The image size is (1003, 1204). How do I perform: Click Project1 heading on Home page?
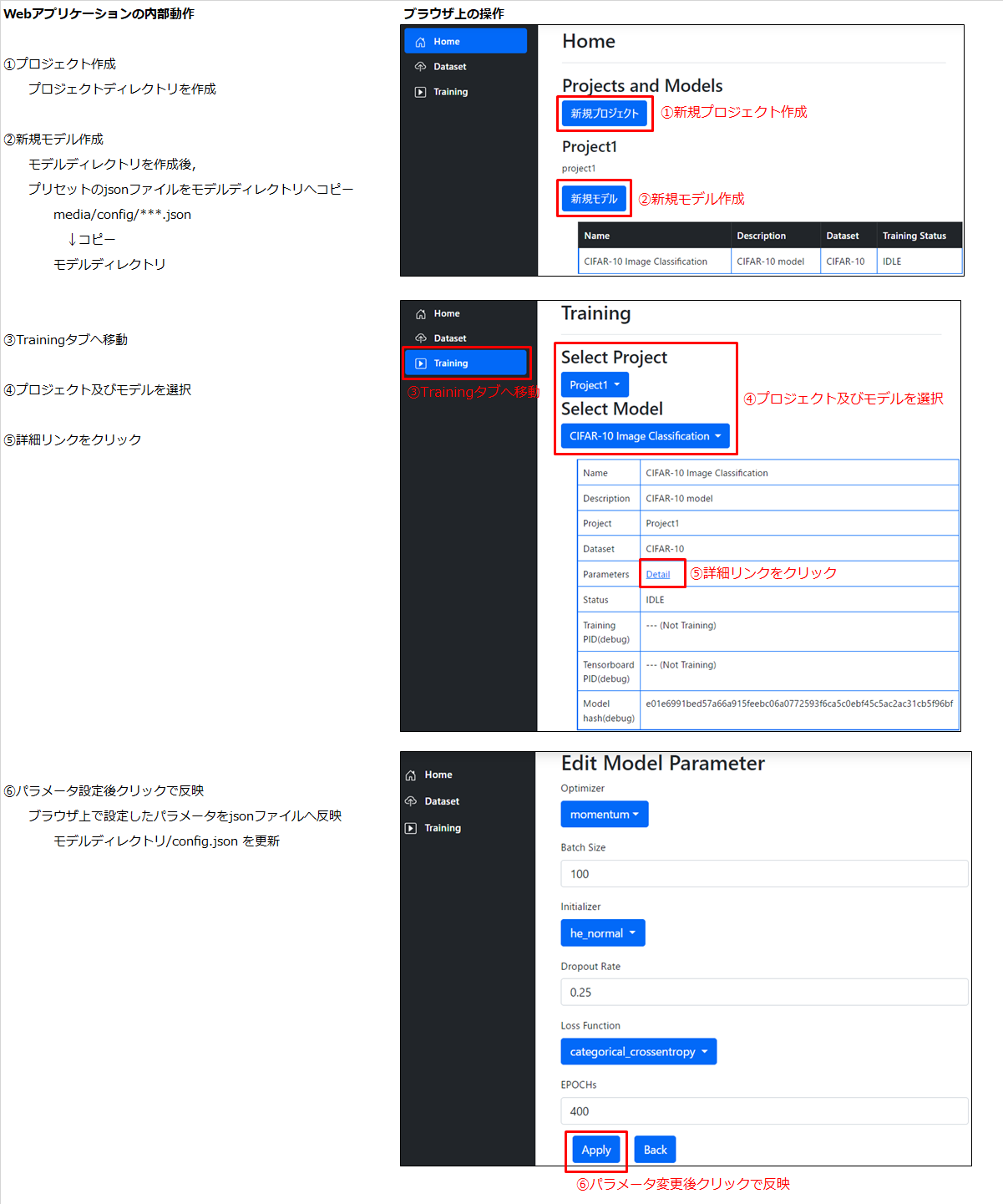590,147
